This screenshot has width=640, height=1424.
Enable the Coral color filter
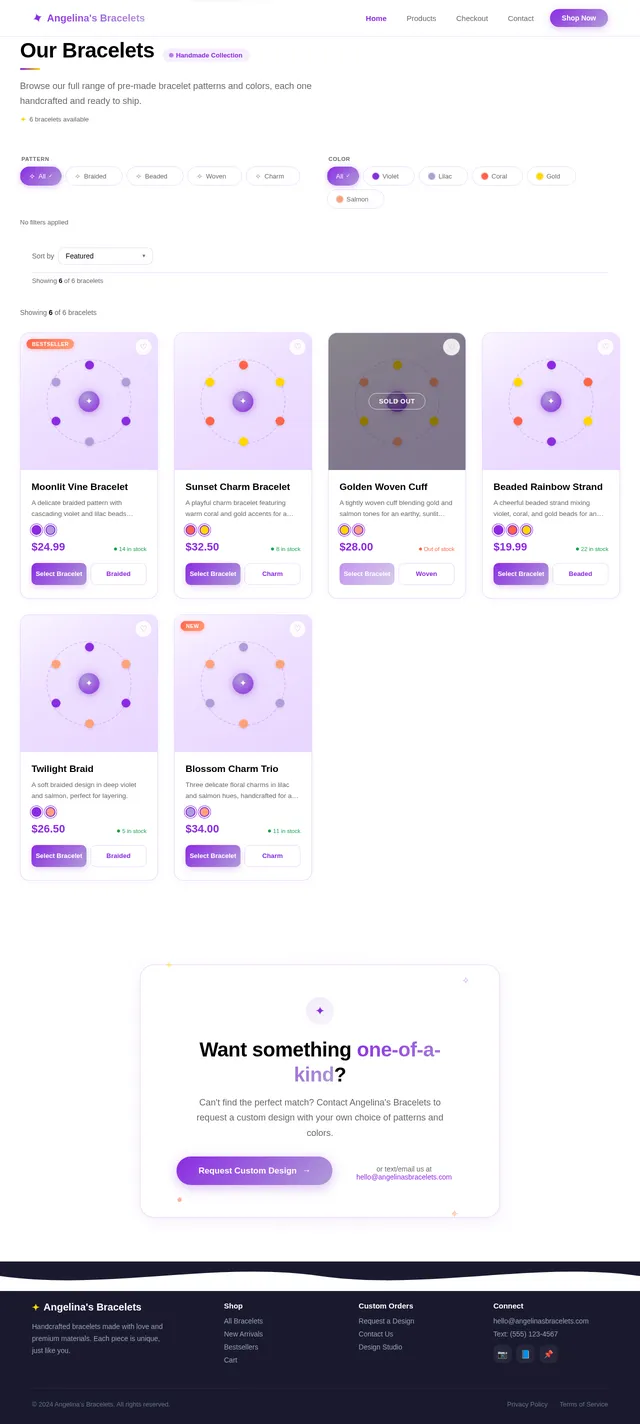(497, 176)
